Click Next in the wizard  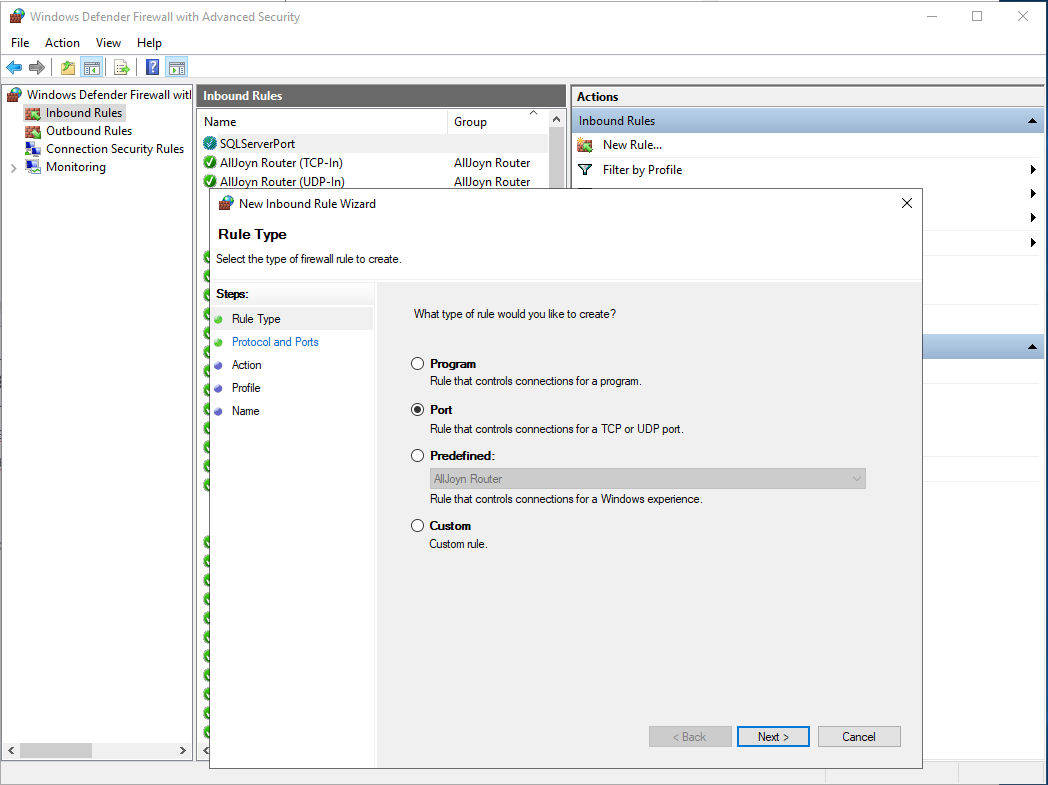[773, 737]
